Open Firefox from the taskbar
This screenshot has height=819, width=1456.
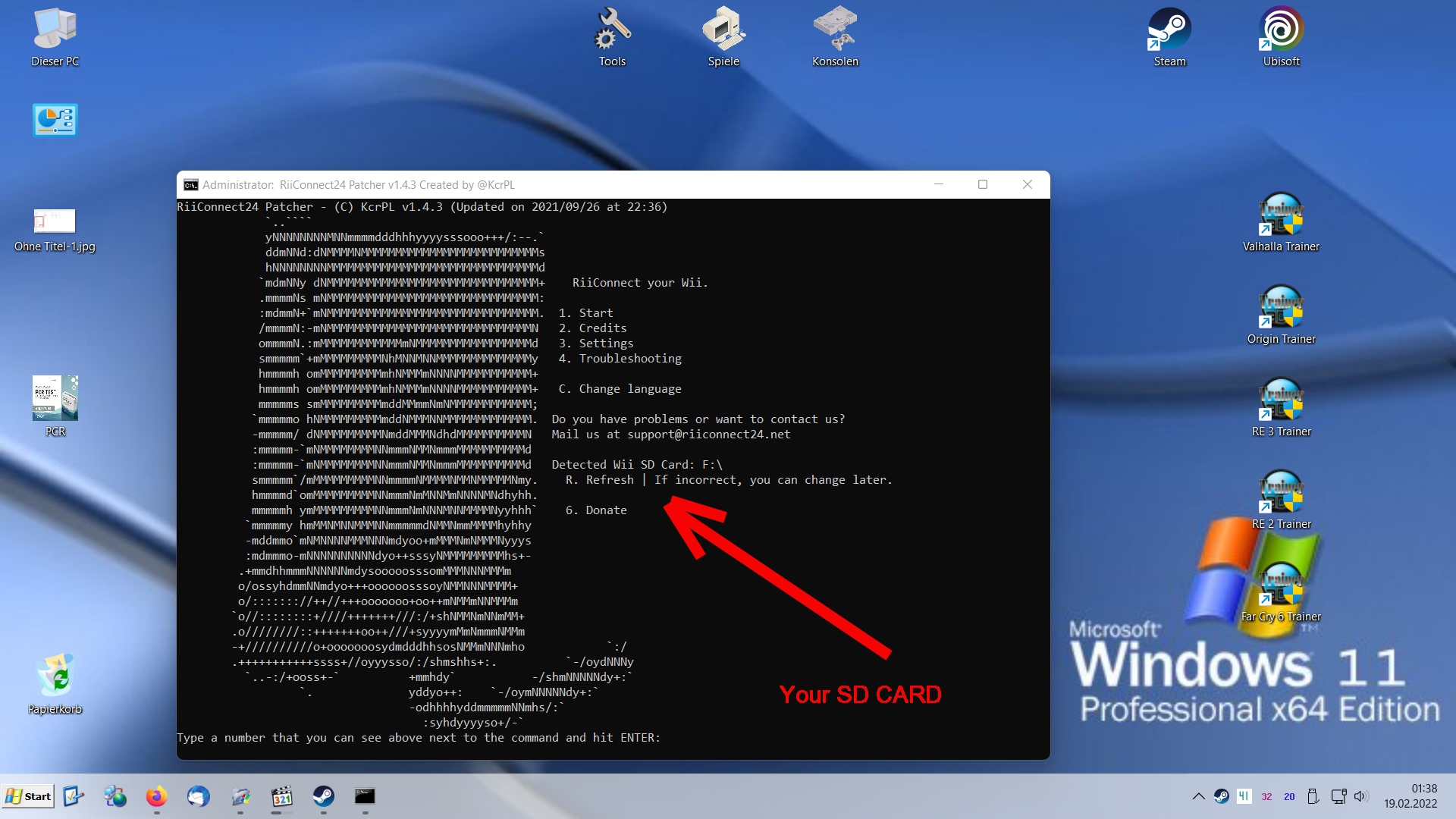coord(157,796)
